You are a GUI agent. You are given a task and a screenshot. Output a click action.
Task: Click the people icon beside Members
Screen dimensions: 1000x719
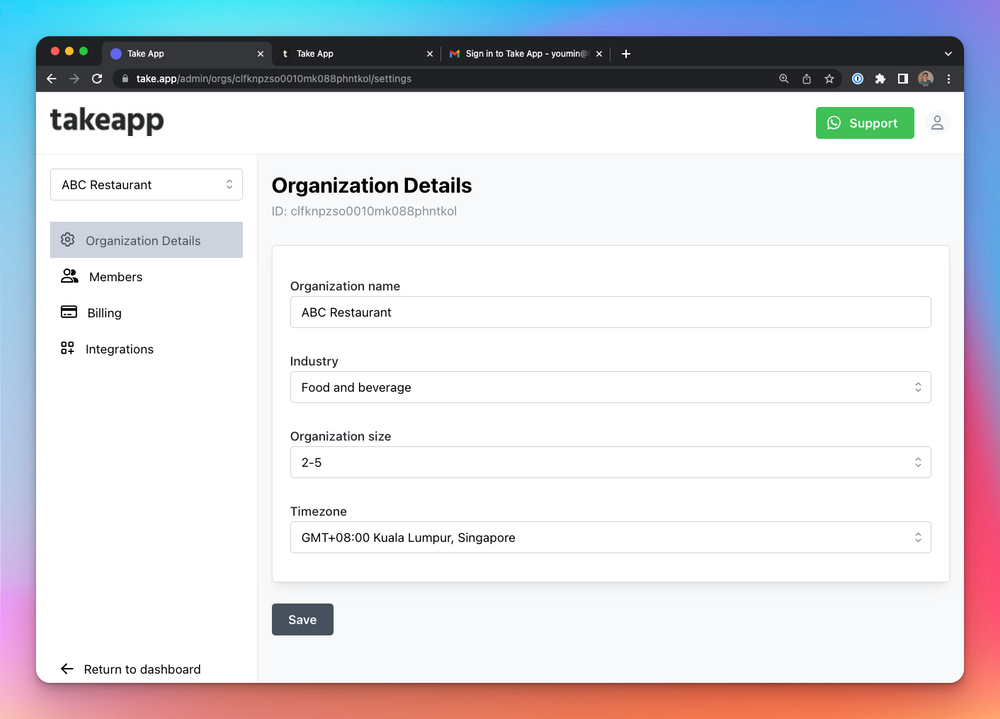tap(70, 276)
